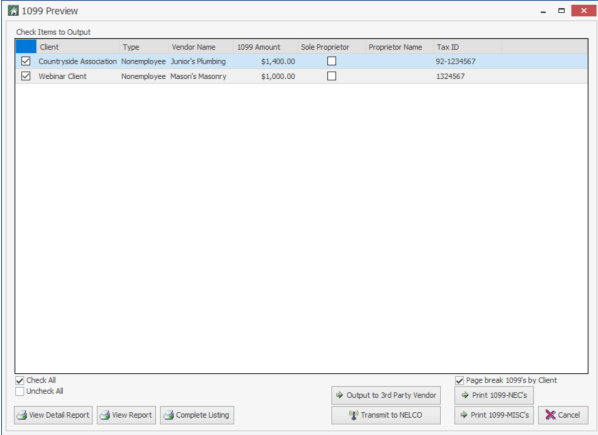Click the Print 1099-NEC's button
This screenshot has width=598, height=435.
click(x=494, y=395)
